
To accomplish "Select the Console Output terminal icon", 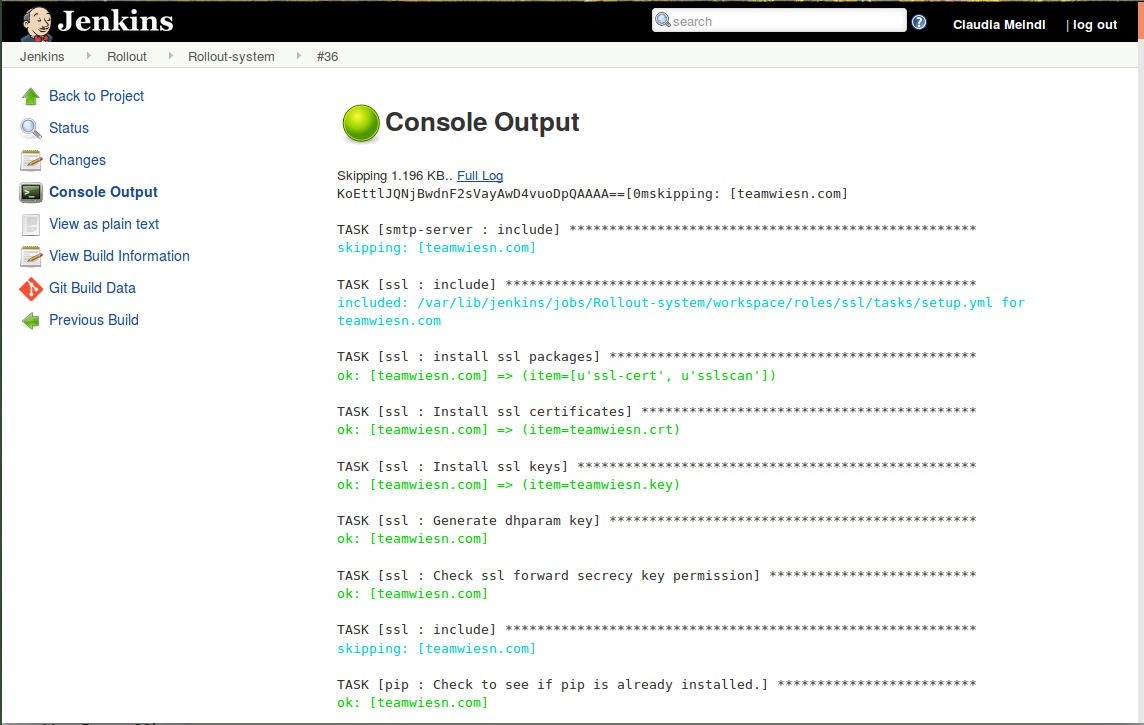I will [x=30, y=192].
